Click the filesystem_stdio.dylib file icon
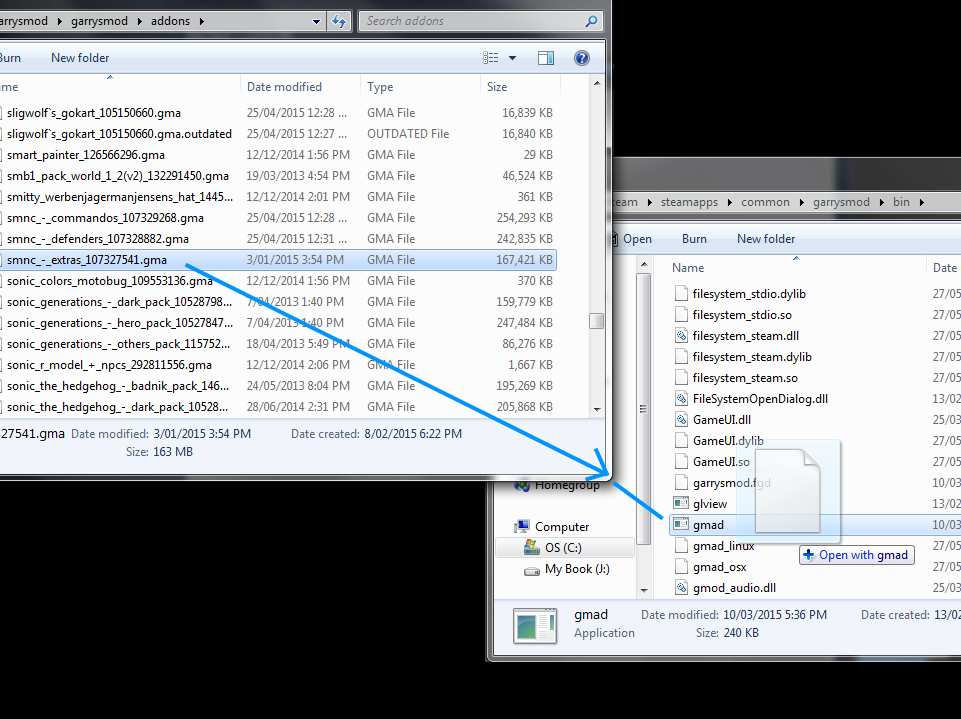Image resolution: width=961 pixels, height=719 pixels. click(681, 294)
